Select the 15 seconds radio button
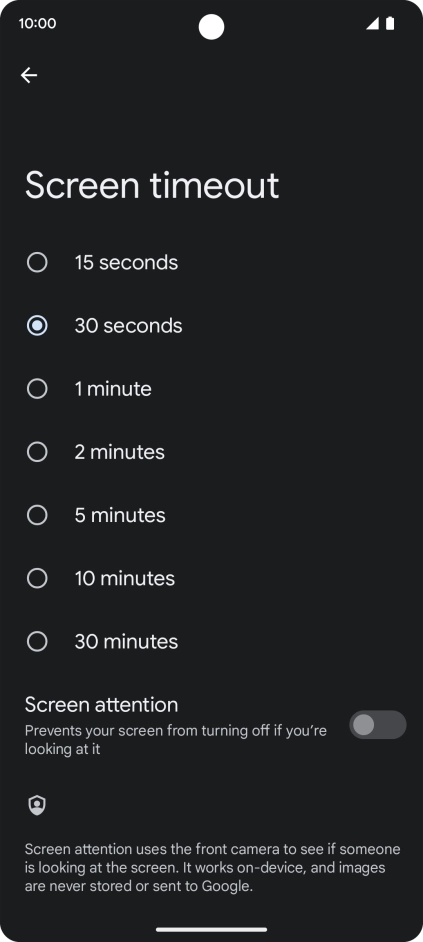The height and width of the screenshot is (942, 423). (x=37, y=263)
